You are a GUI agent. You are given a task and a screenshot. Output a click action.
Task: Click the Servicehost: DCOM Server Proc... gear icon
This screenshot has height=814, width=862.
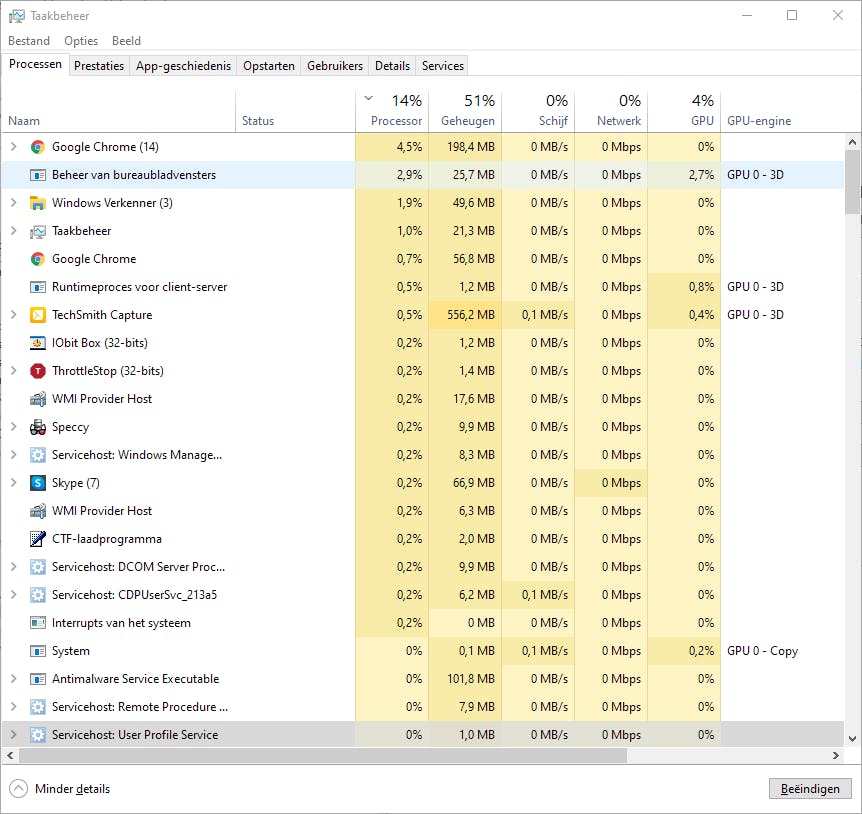point(37,567)
